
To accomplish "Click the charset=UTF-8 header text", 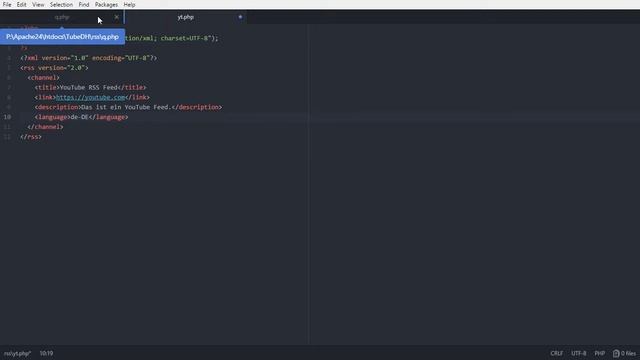I will (x=185, y=38).
